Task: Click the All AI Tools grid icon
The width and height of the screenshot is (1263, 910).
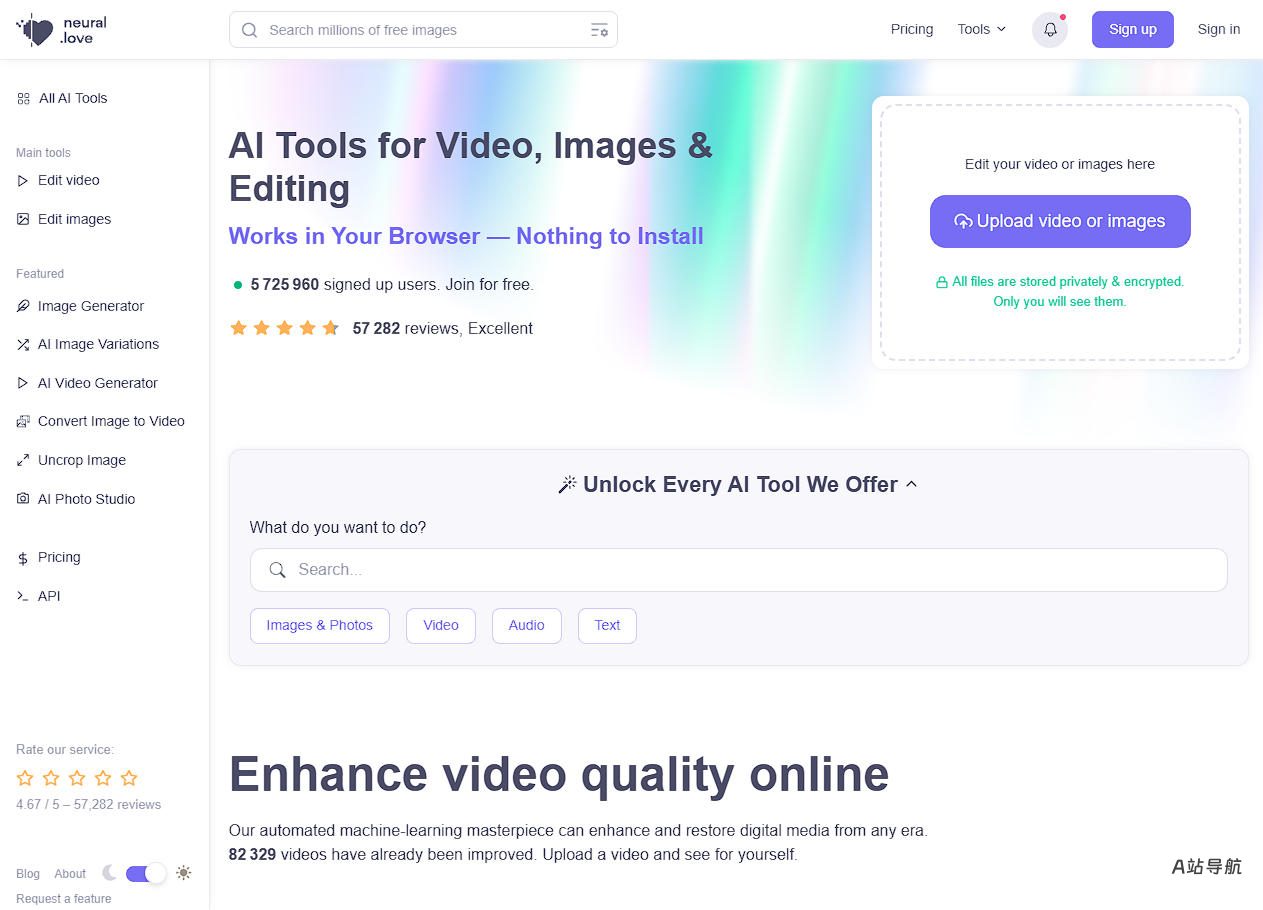Action: 23,98
